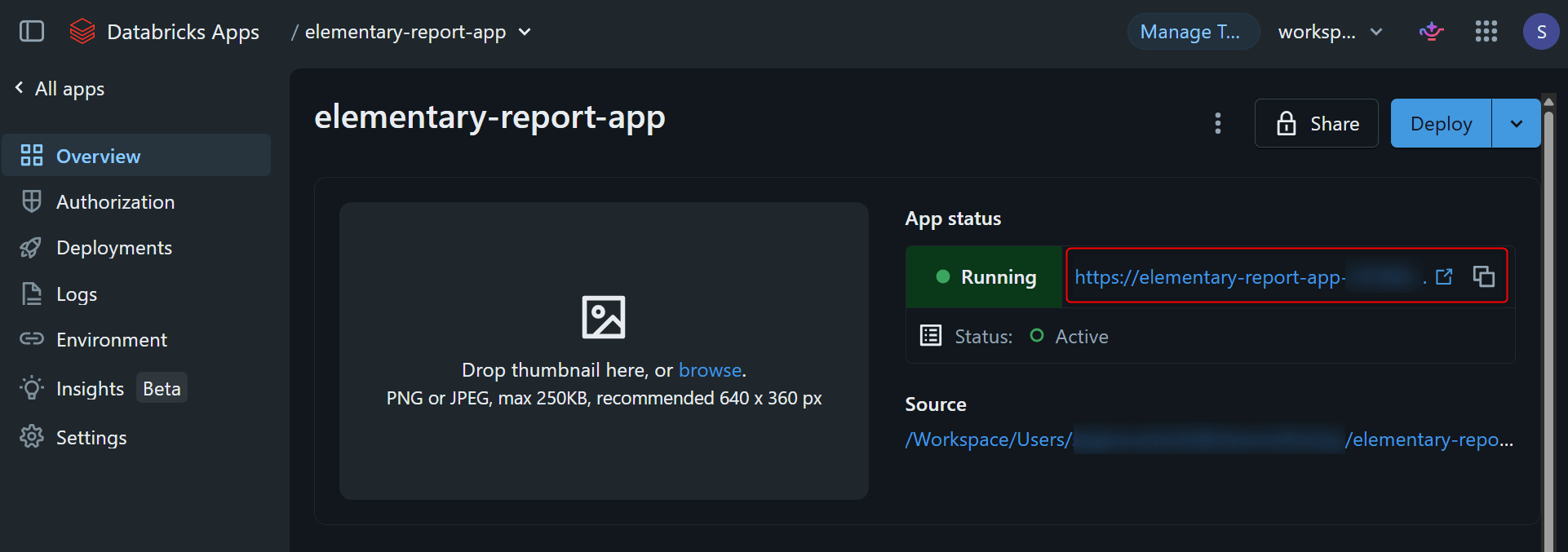Viewport: 1568px width, 552px height.
Task: Click the Beta badge next to Insights
Action: point(162,388)
